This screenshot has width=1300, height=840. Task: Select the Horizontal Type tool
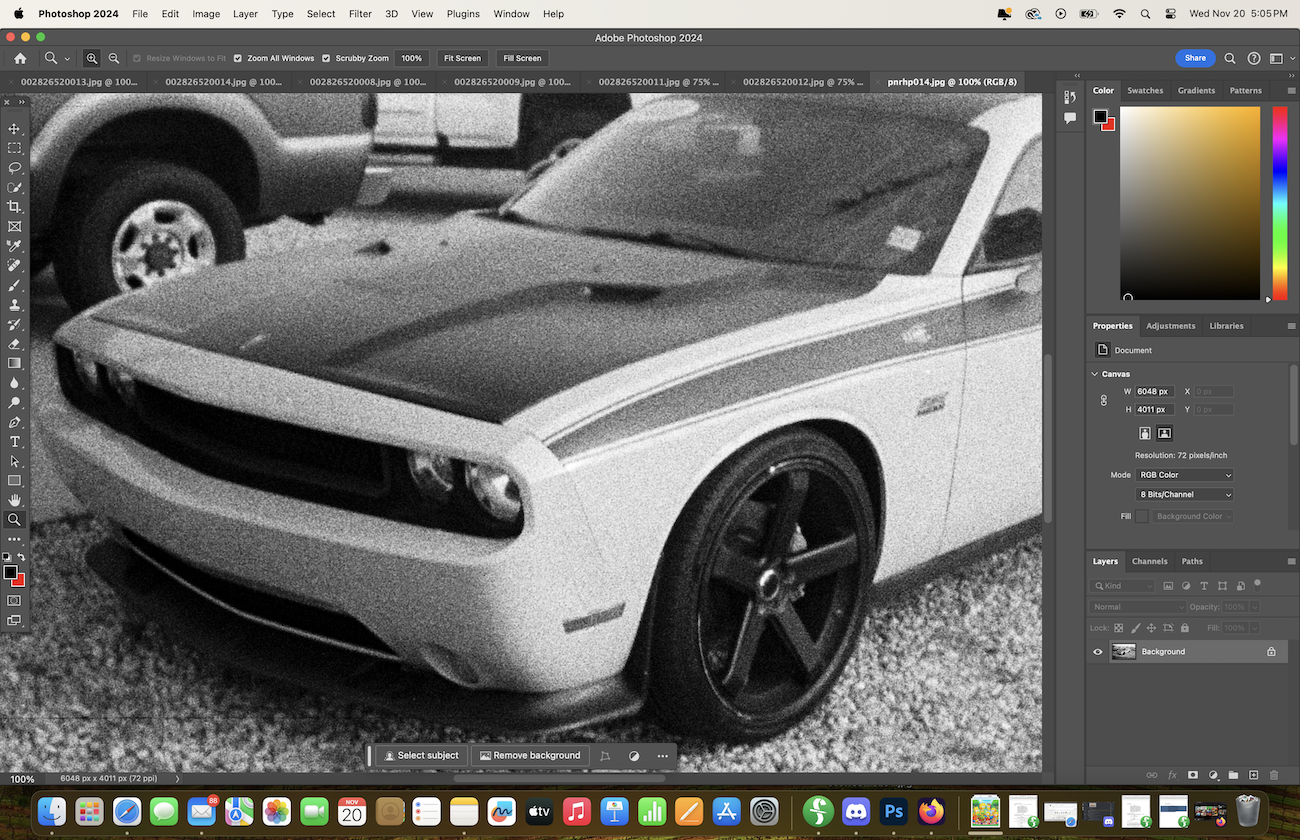coord(14,442)
